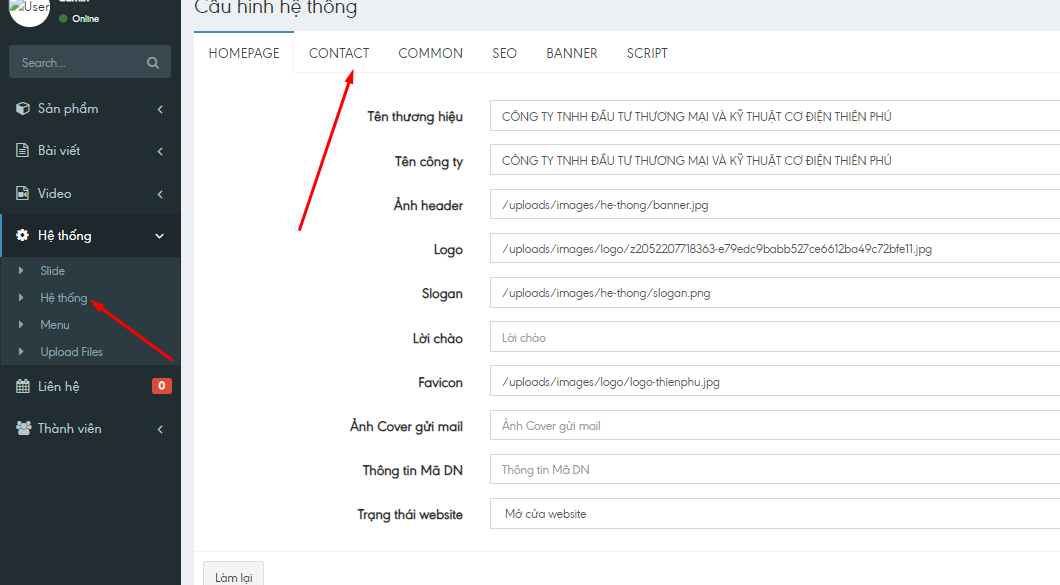Click the Video image icon
Screen dimensions: 1060x585
(23, 193)
